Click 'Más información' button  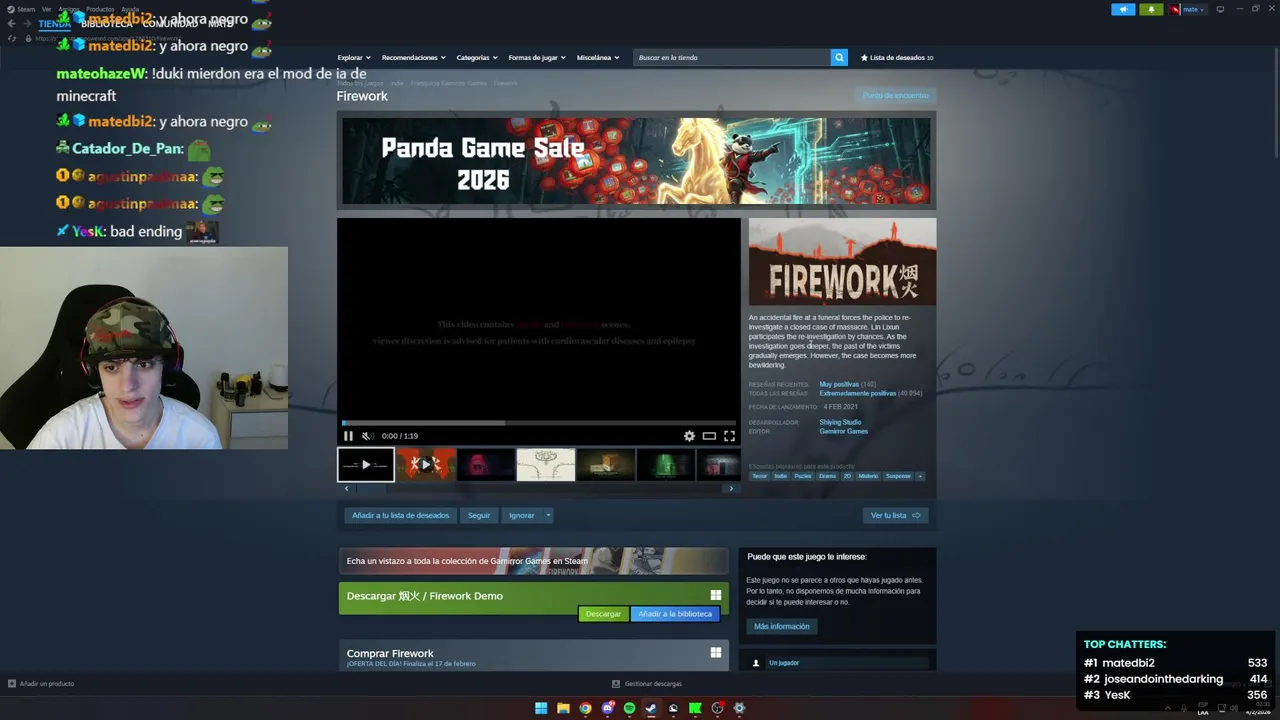click(x=782, y=626)
